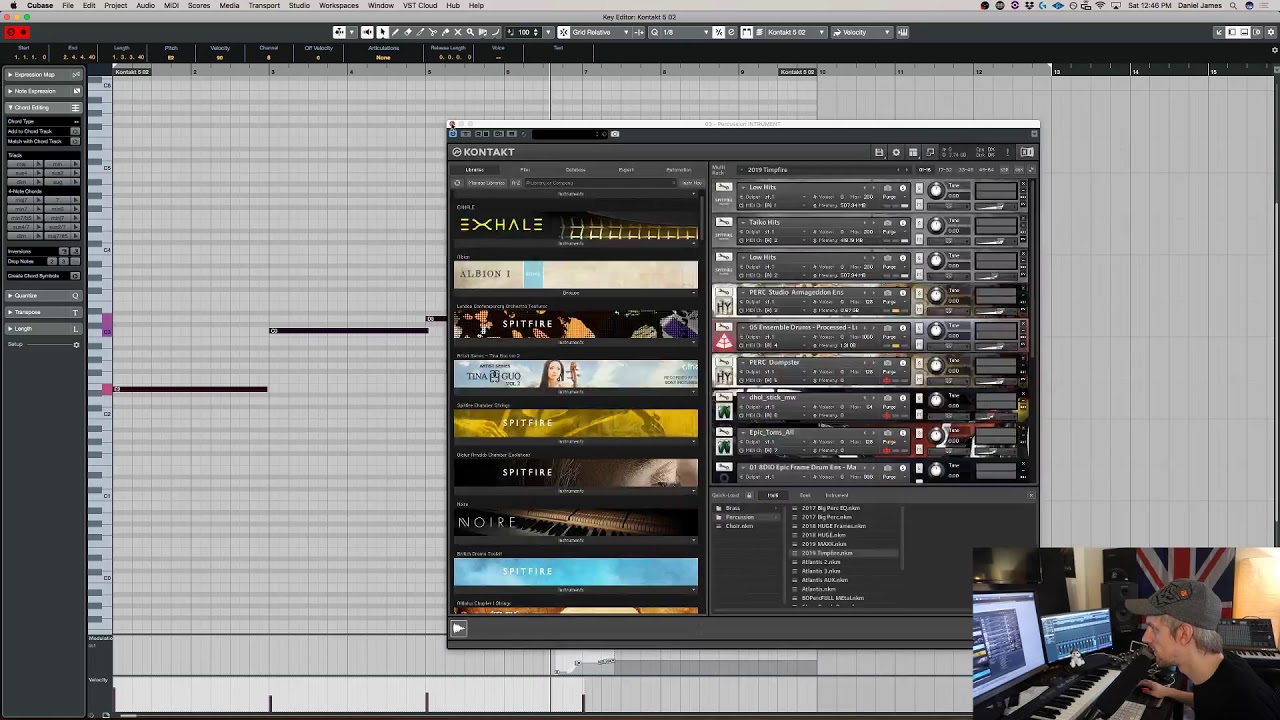Screen dimensions: 1280x720
Task: Toggle Auto Quantize percent button
Action: tap(719, 32)
